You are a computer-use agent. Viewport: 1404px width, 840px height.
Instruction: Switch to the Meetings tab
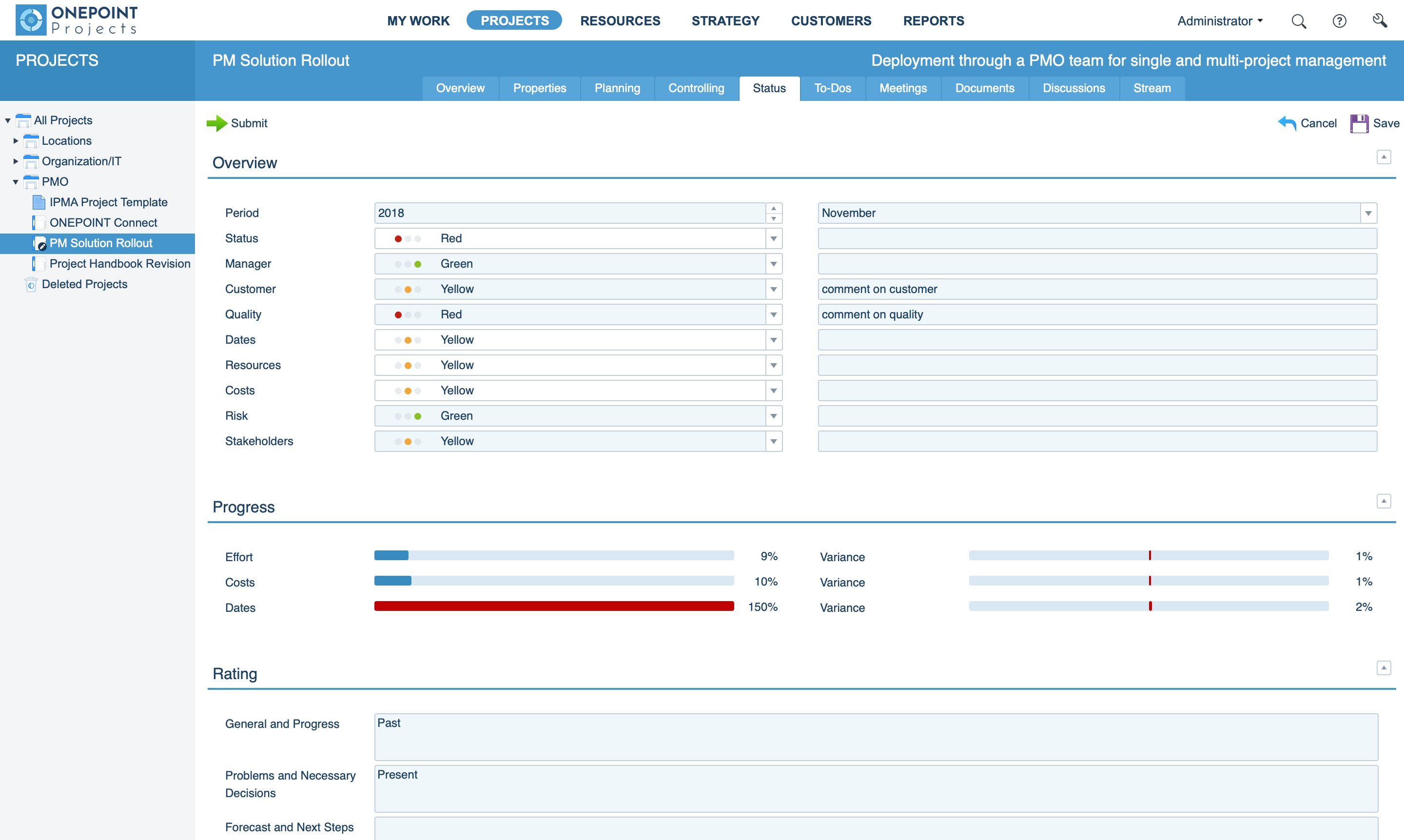(x=903, y=88)
